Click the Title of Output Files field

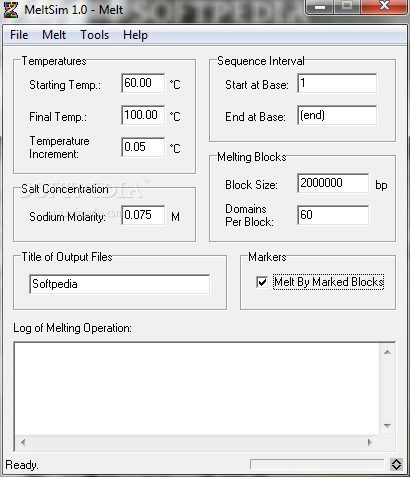[x=120, y=284]
